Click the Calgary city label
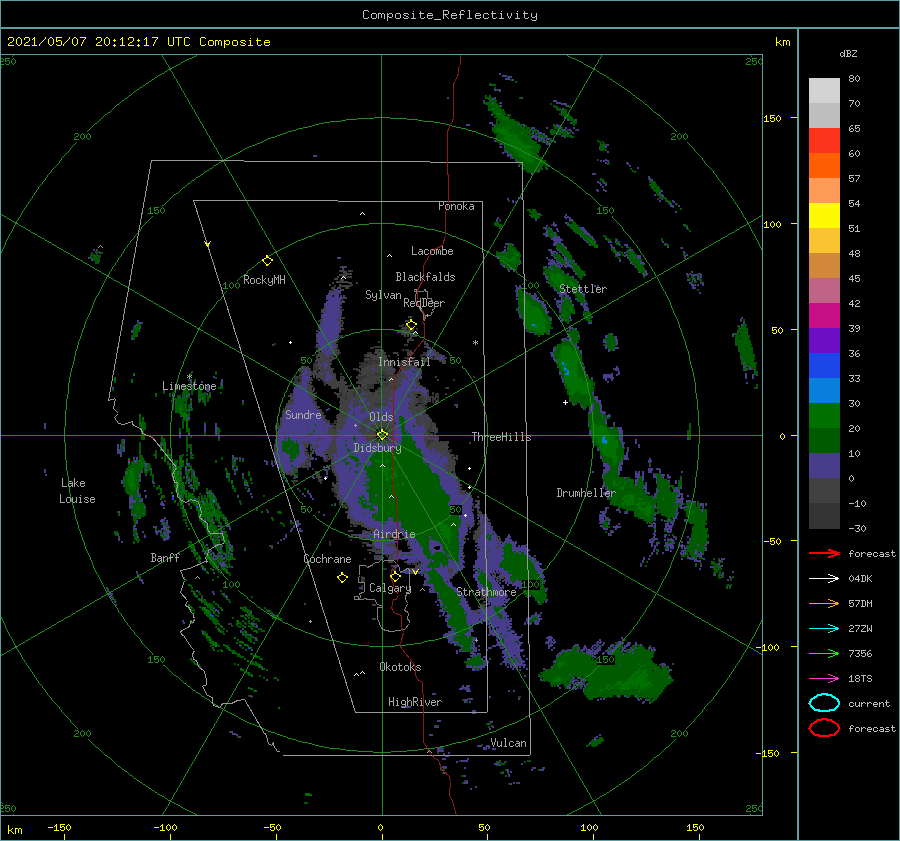900x841 pixels. click(x=390, y=588)
